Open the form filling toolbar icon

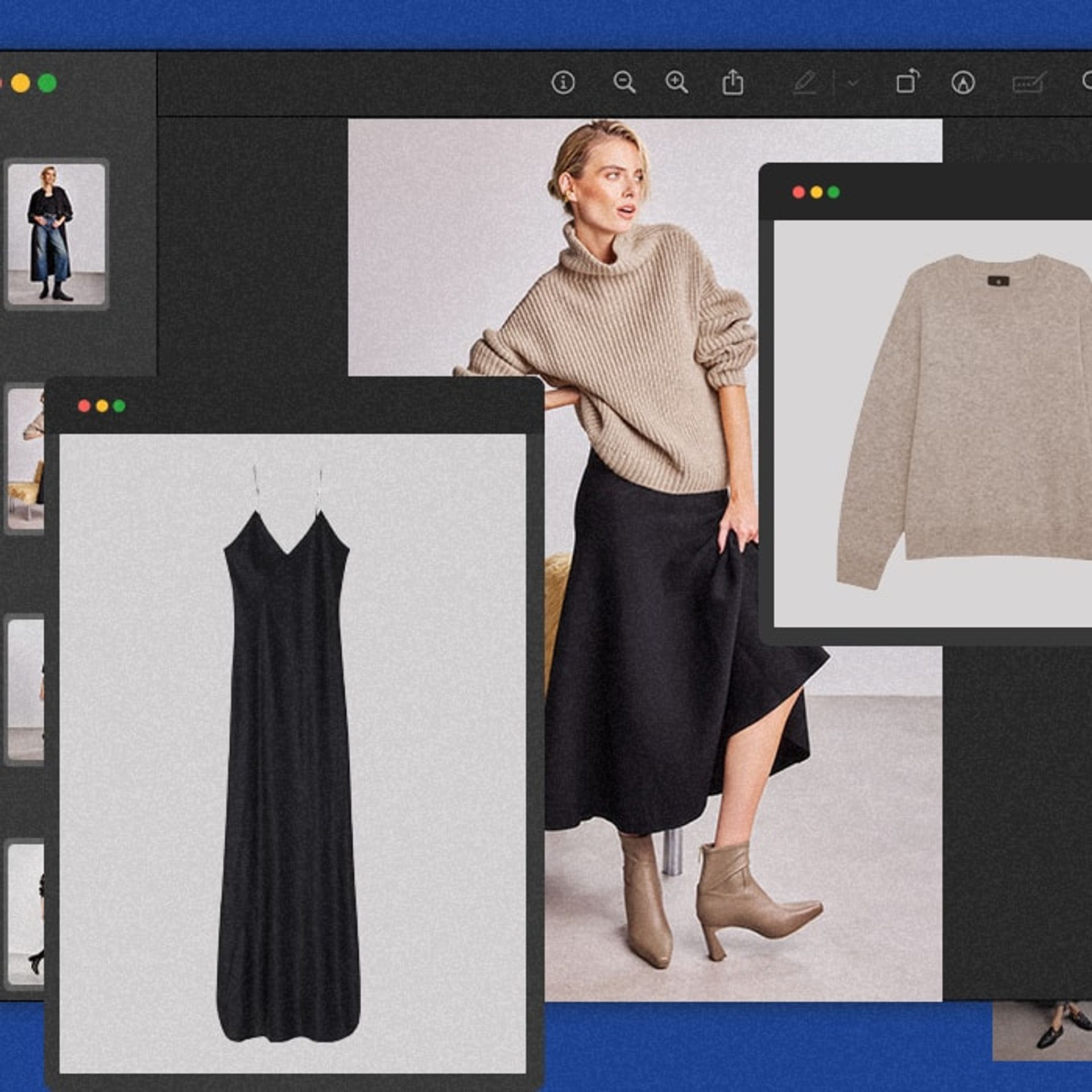point(1029,83)
